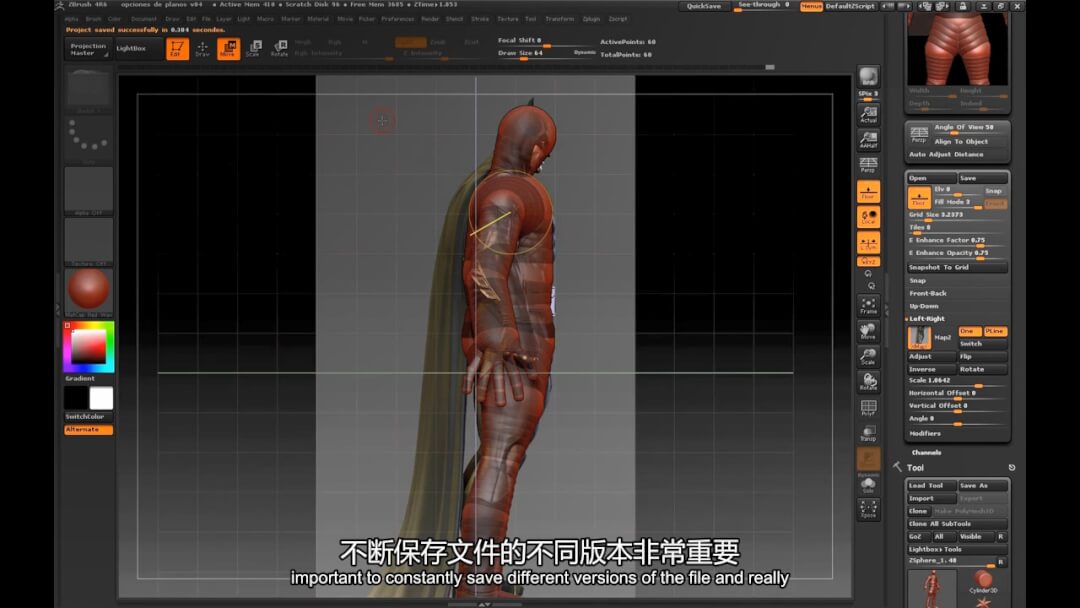Click the Actual size icon
Screen dimensions: 1080x608
[869, 114]
